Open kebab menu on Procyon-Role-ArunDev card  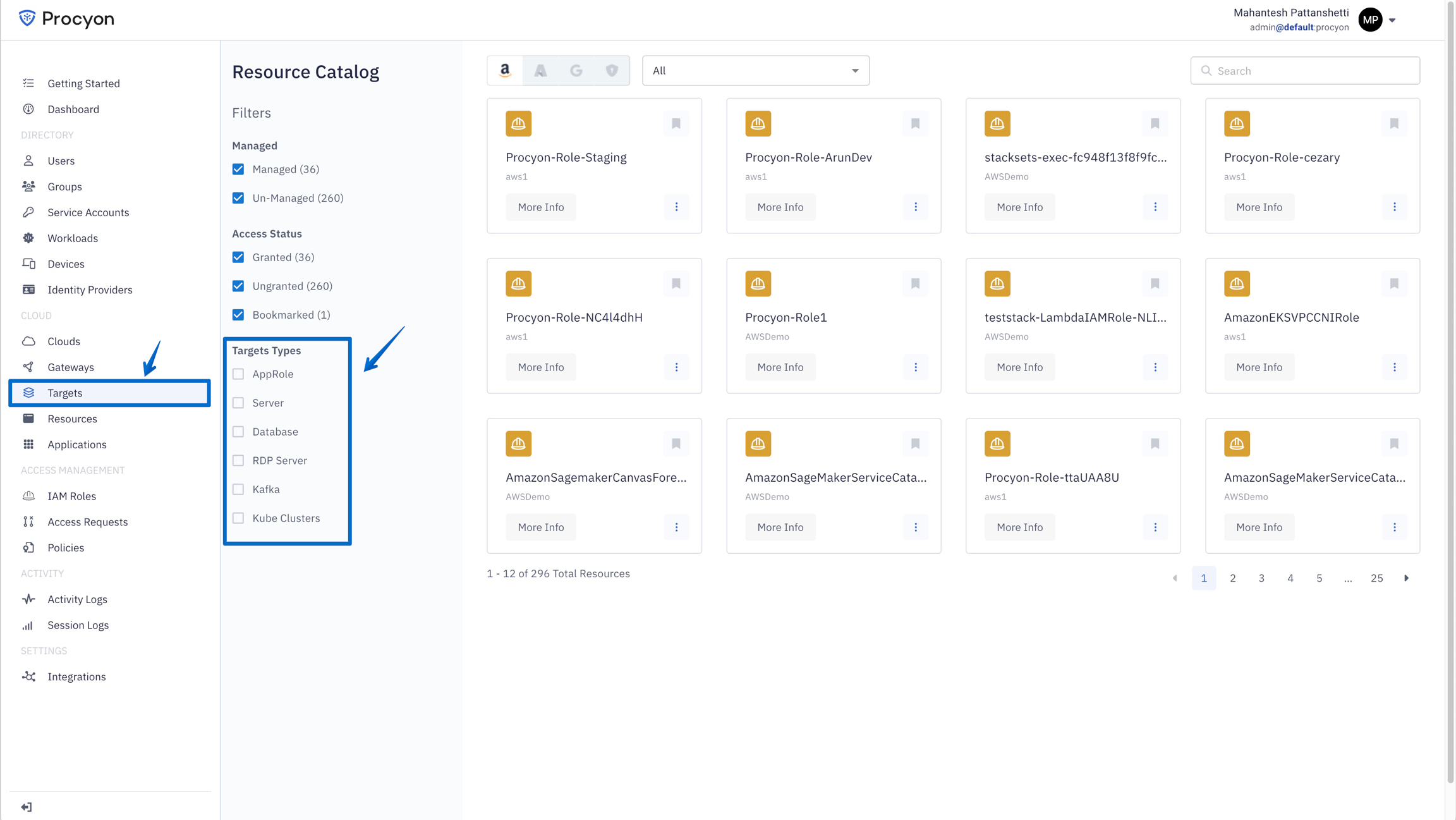[x=915, y=207]
